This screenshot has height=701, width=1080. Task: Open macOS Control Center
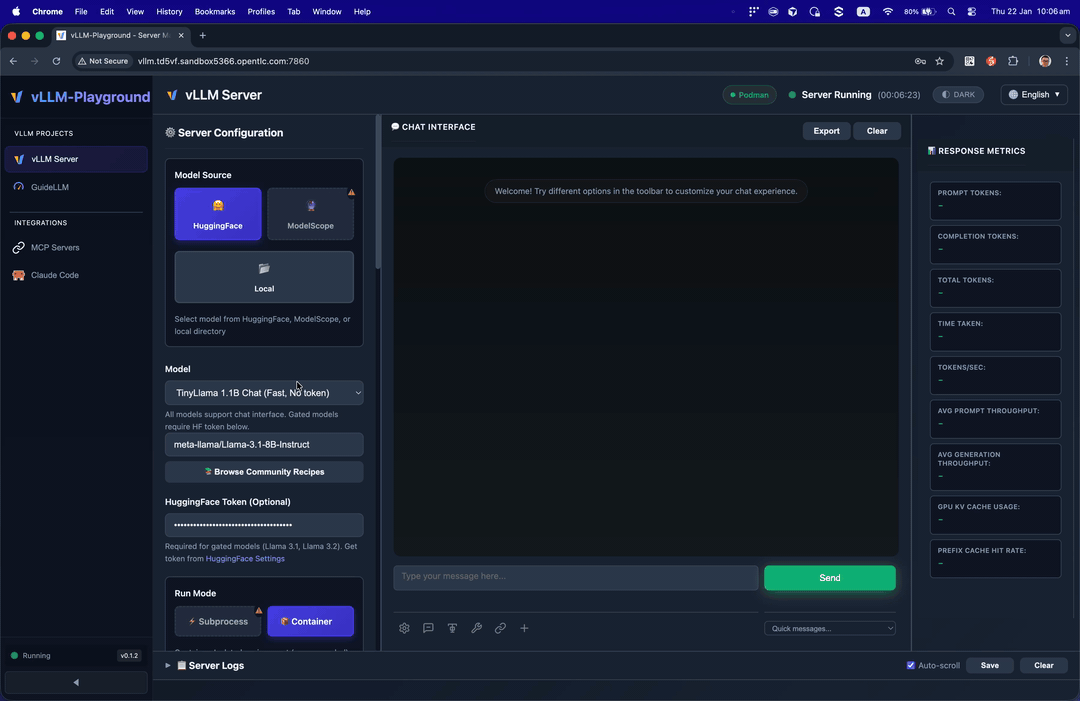972,12
